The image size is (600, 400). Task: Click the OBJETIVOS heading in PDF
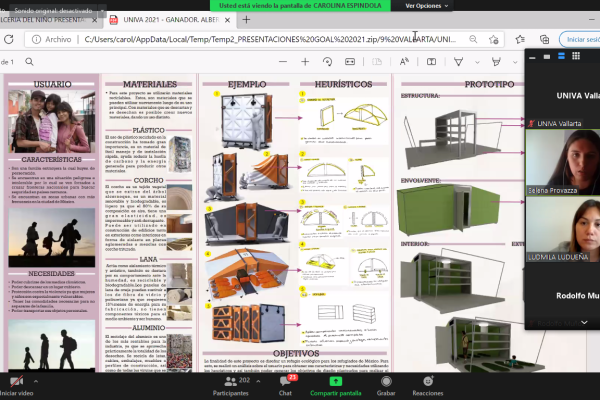pyautogui.click(x=296, y=353)
